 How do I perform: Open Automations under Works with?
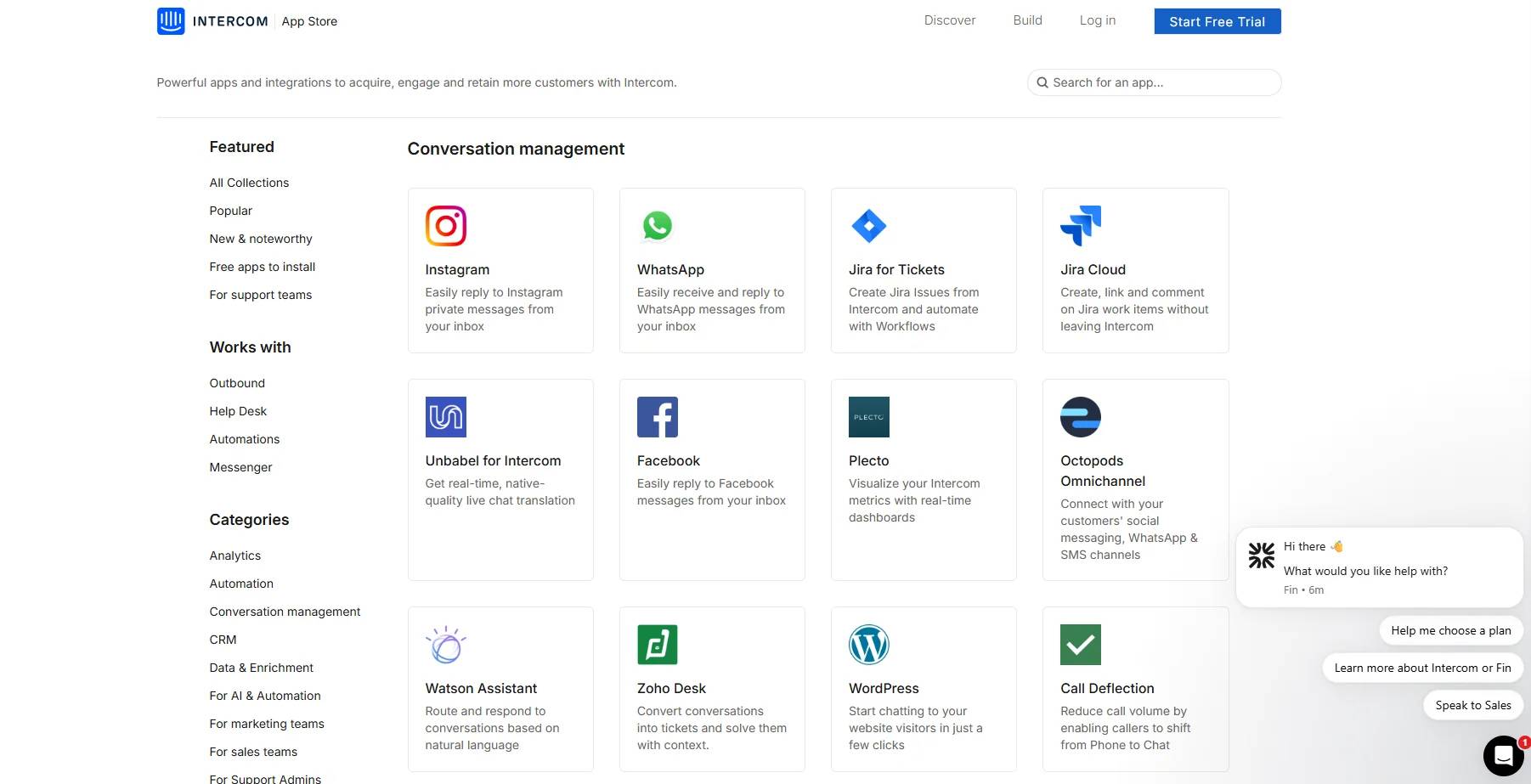(x=245, y=439)
